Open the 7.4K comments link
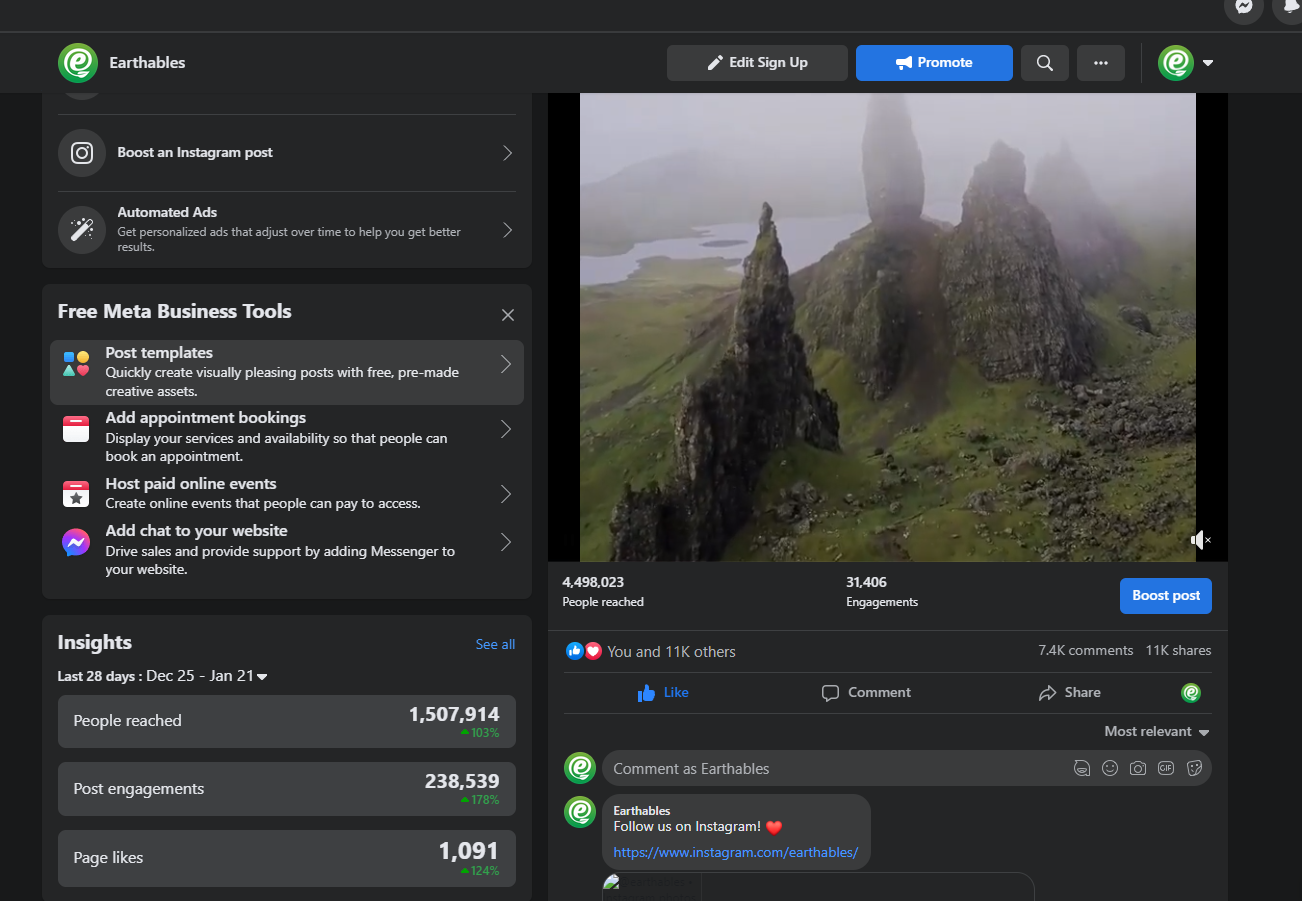 click(x=1086, y=650)
